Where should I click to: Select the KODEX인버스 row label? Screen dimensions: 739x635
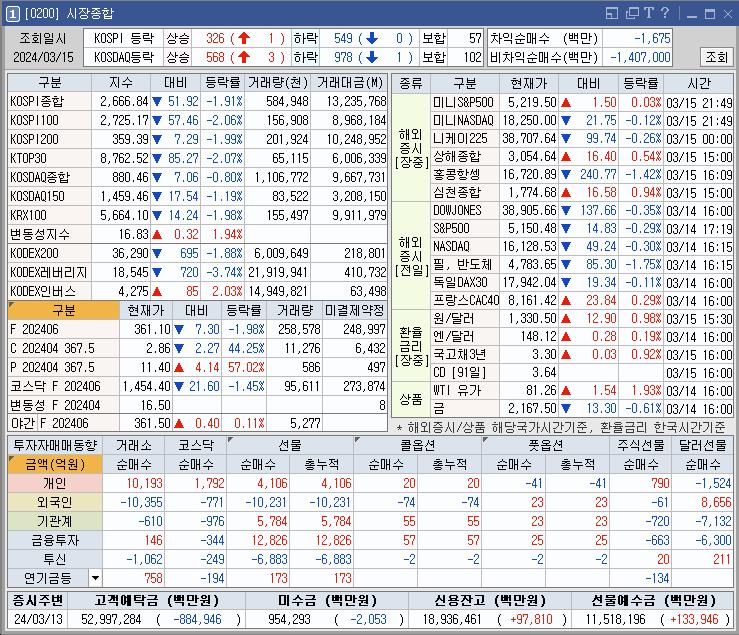(x=49, y=291)
